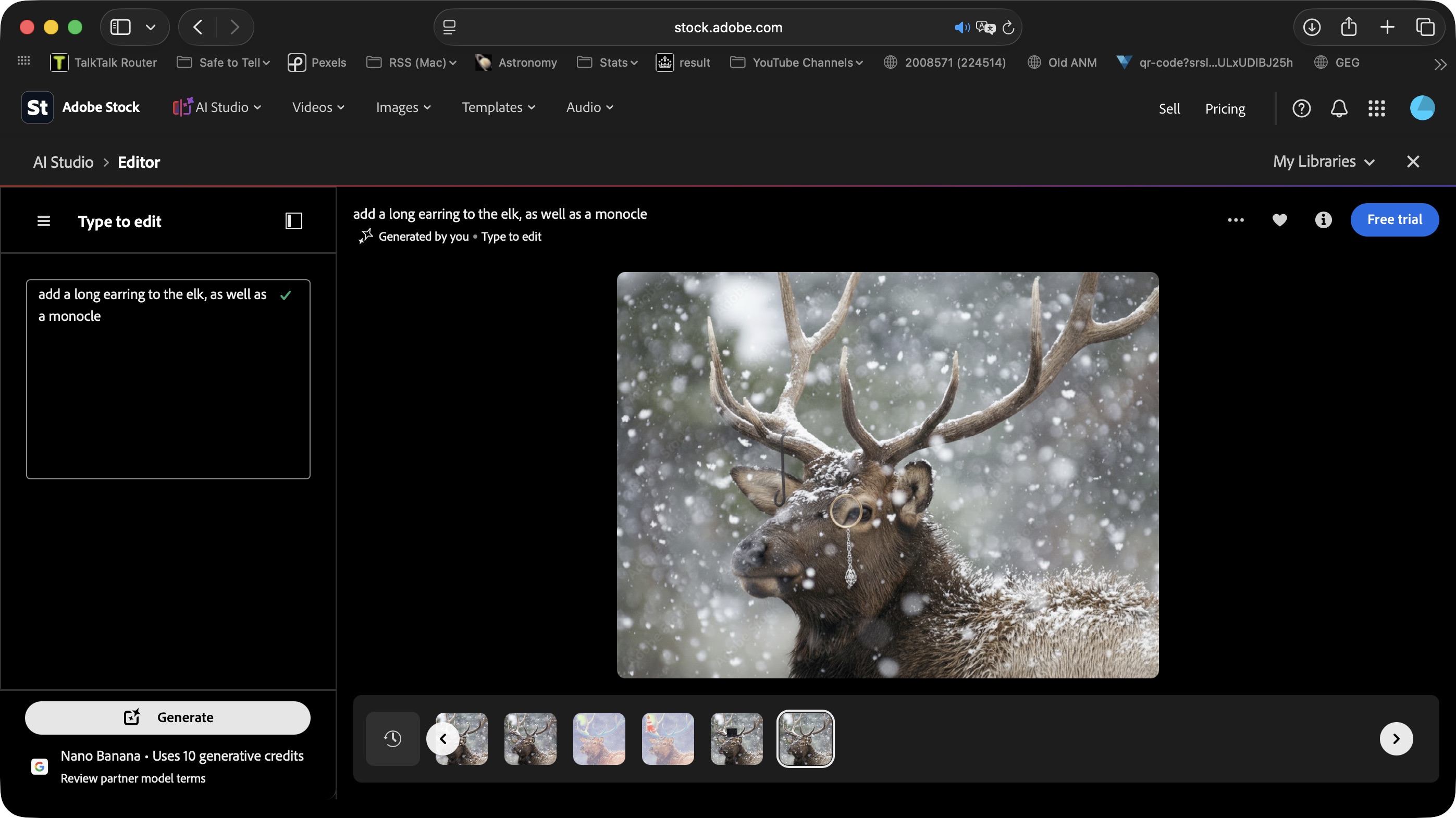Select the highlighted last elk thumbnail
1456x818 pixels.
tap(806, 738)
